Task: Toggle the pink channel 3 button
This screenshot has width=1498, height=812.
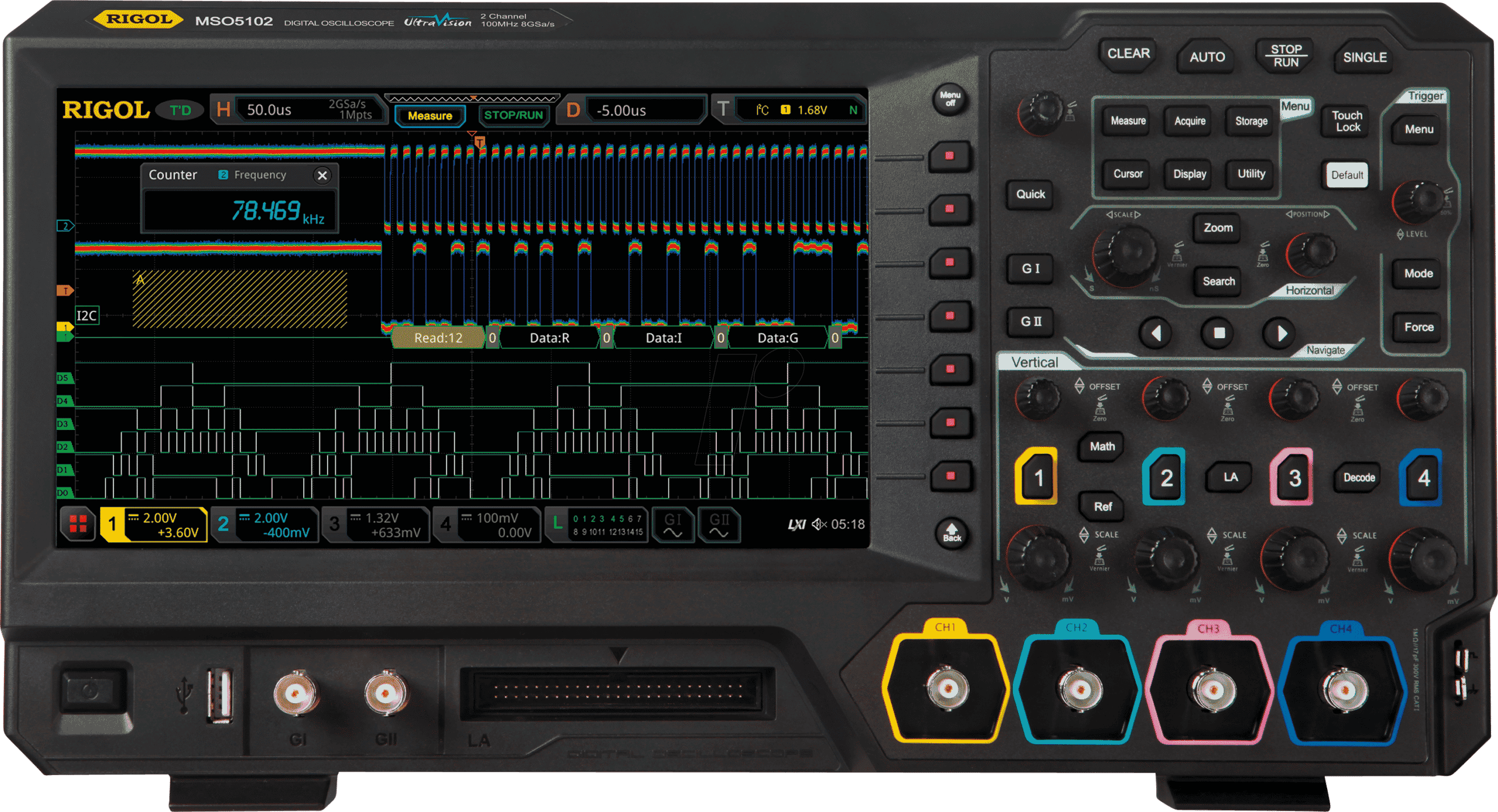Action: coord(1293,477)
